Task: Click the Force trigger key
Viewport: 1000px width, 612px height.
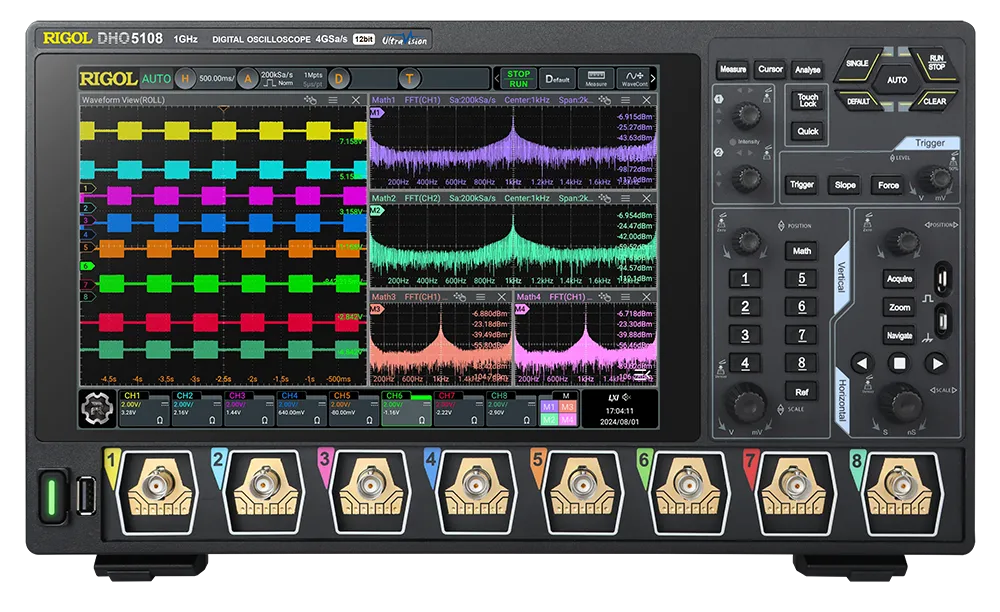Action: point(888,186)
